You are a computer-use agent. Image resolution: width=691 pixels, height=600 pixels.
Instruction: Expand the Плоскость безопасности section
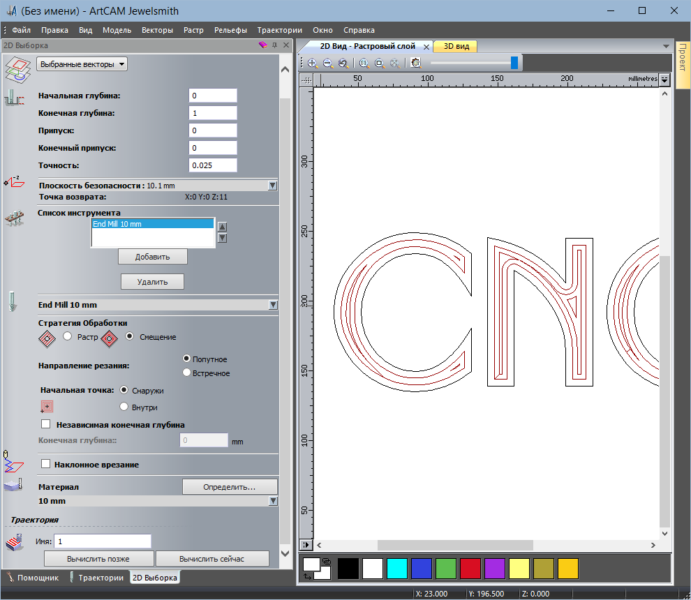pyautogui.click(x=273, y=185)
